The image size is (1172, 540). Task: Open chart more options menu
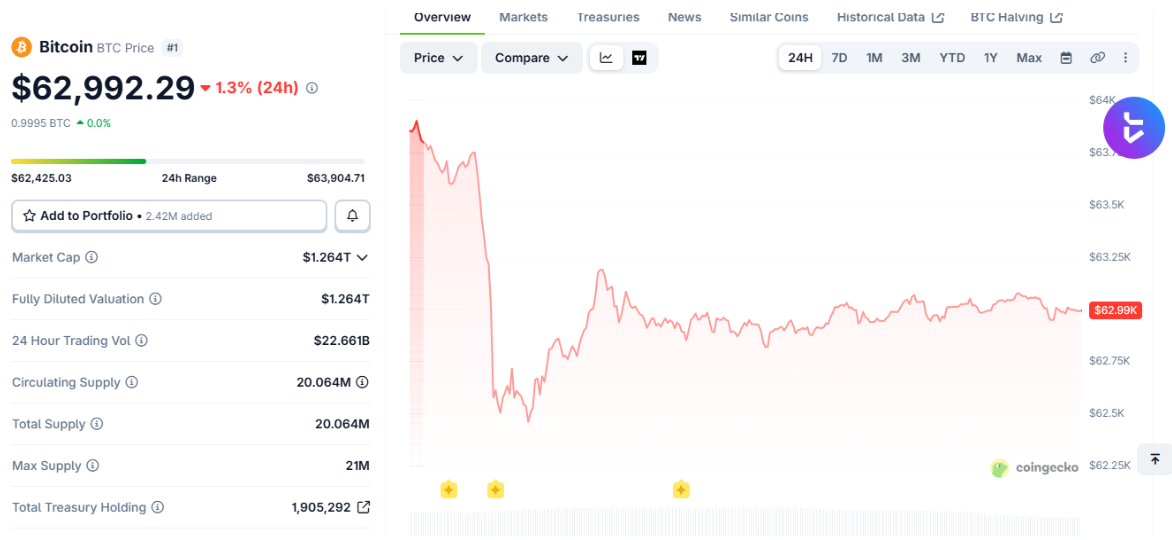(x=1126, y=58)
